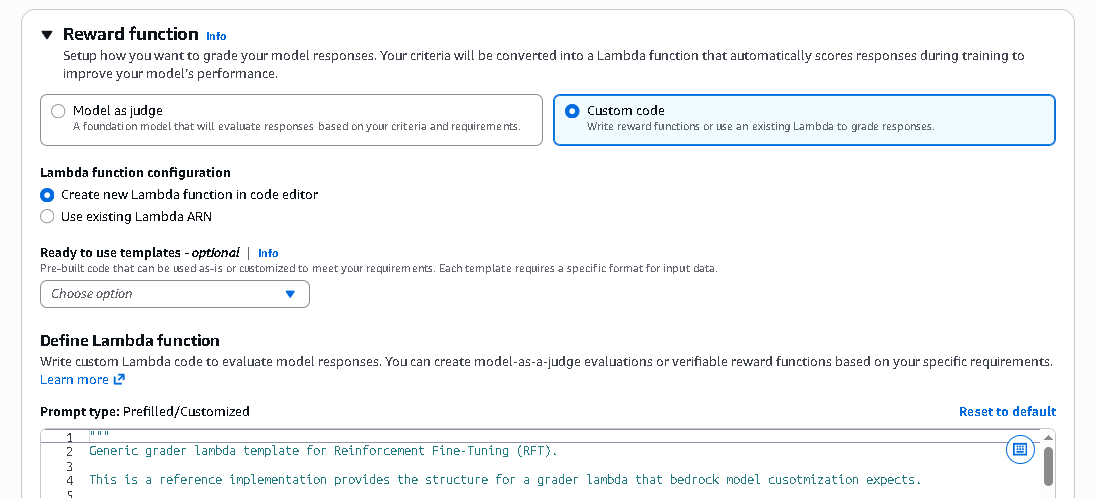Choose Use existing Lambda ARN radio button
Viewport: 1096px width, 498px height.
tap(47, 217)
